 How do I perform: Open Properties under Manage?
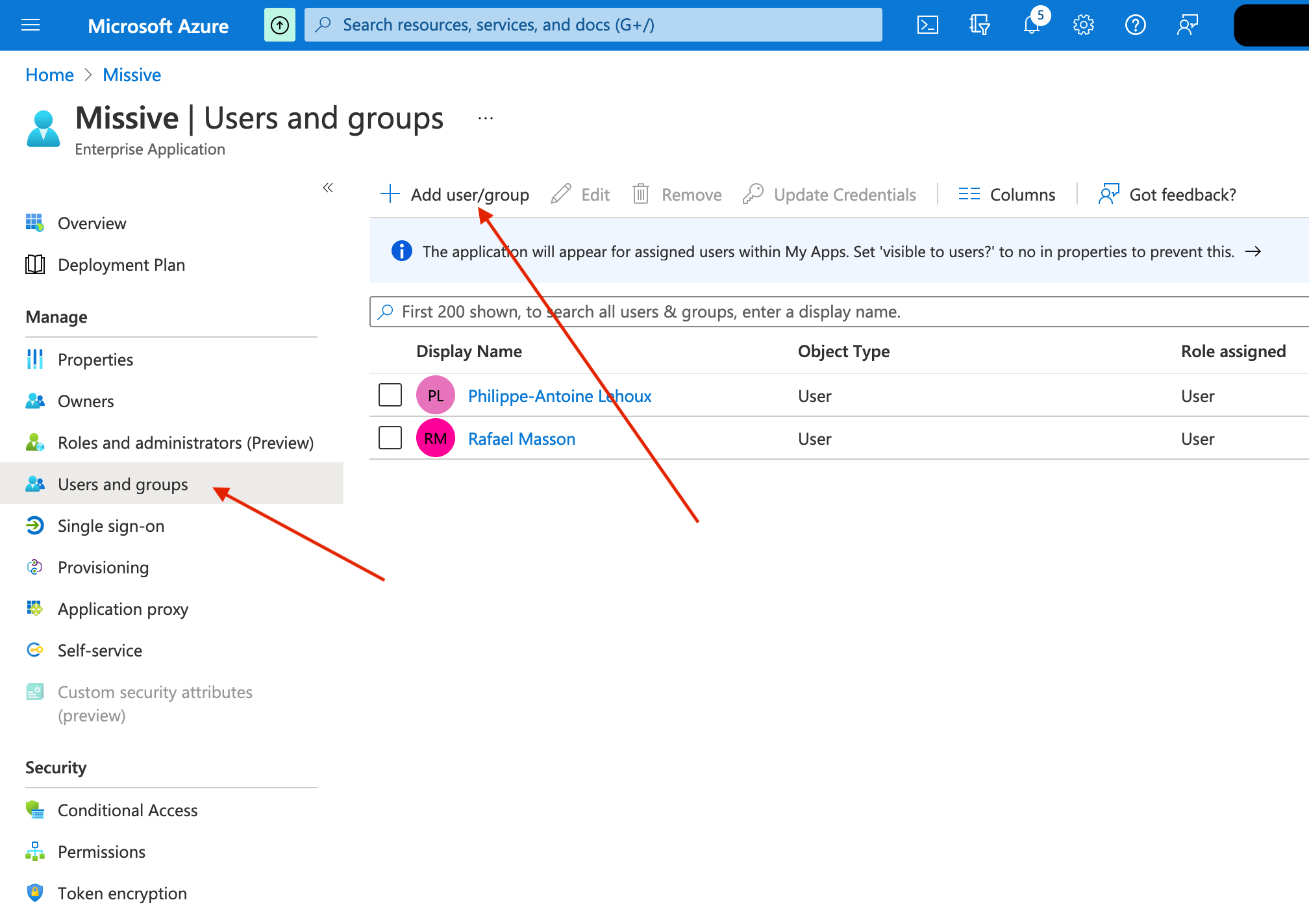(x=95, y=360)
